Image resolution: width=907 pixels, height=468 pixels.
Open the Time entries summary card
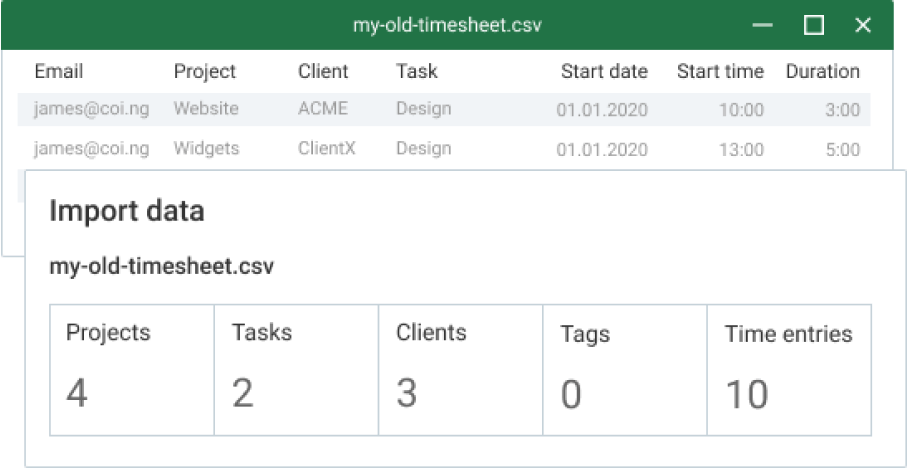click(x=789, y=370)
